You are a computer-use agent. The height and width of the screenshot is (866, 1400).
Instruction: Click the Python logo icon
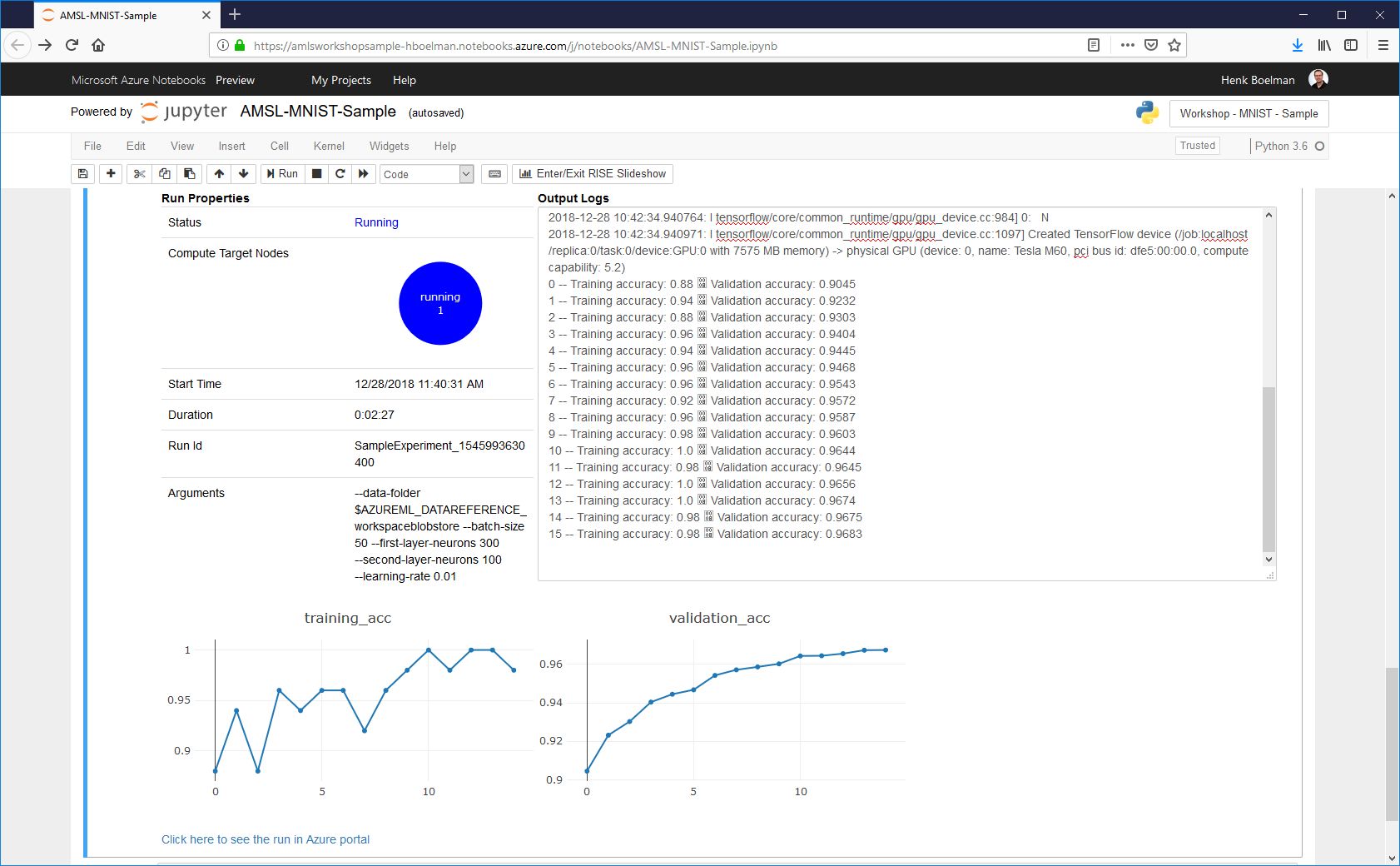click(1148, 112)
